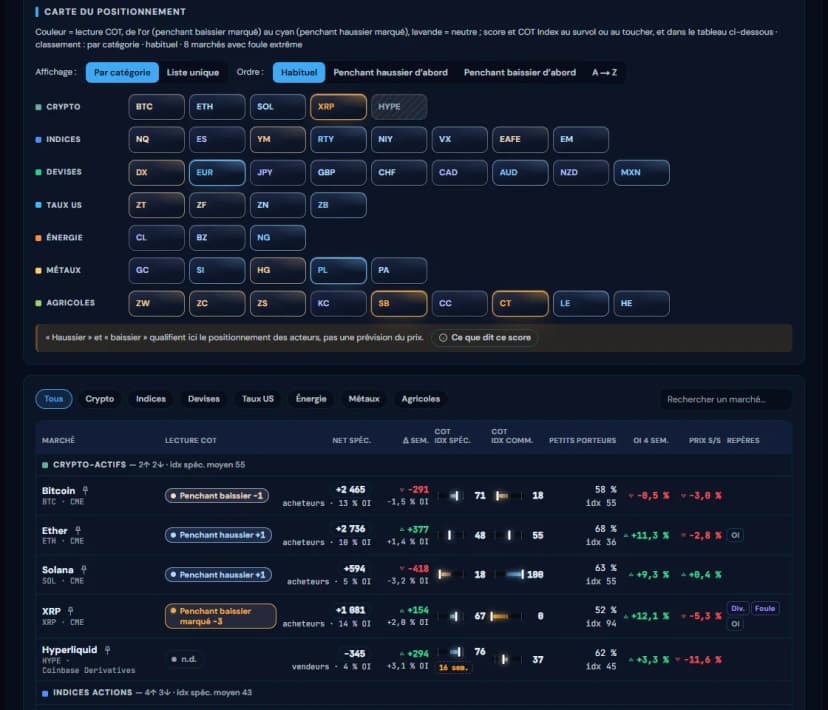Pin the Hyperliquid market
Image resolution: width=828 pixels, height=710 pixels.
click(107, 650)
